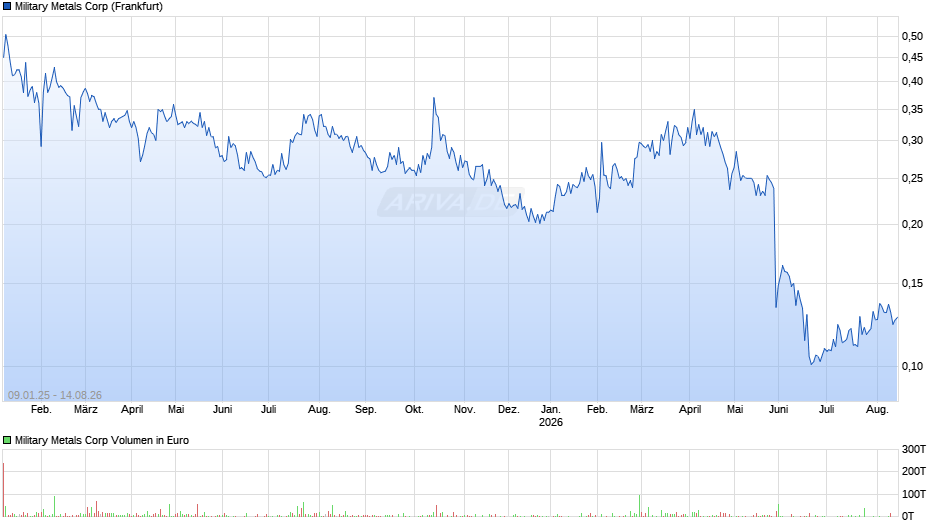The width and height of the screenshot is (940, 526).
Task: Click the 0T volume axis label
Action: click(908, 516)
